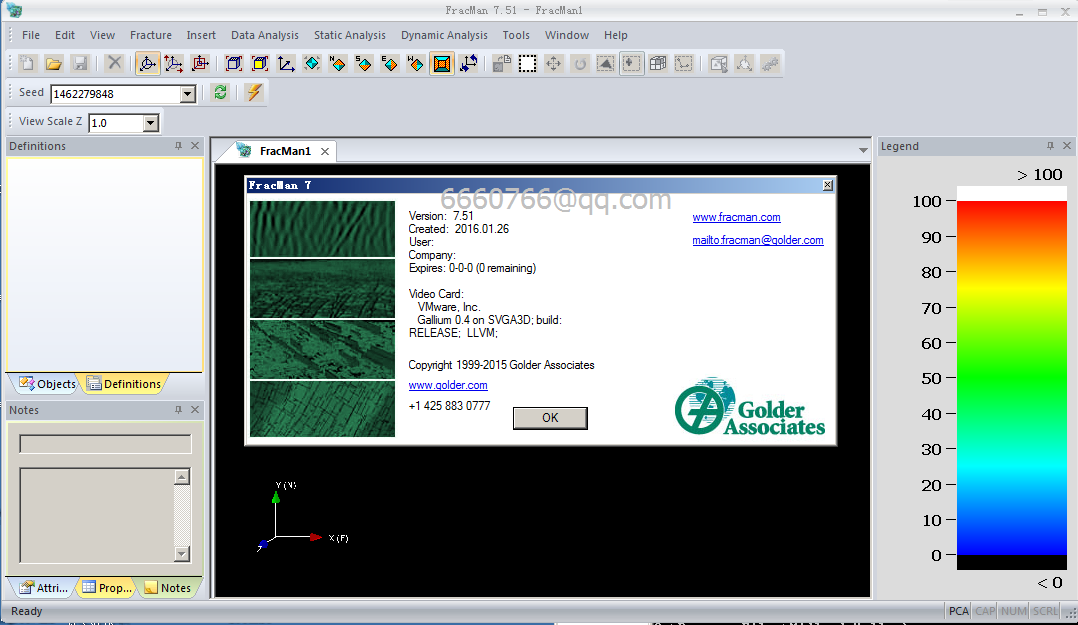Open the Window menu

click(x=566, y=35)
